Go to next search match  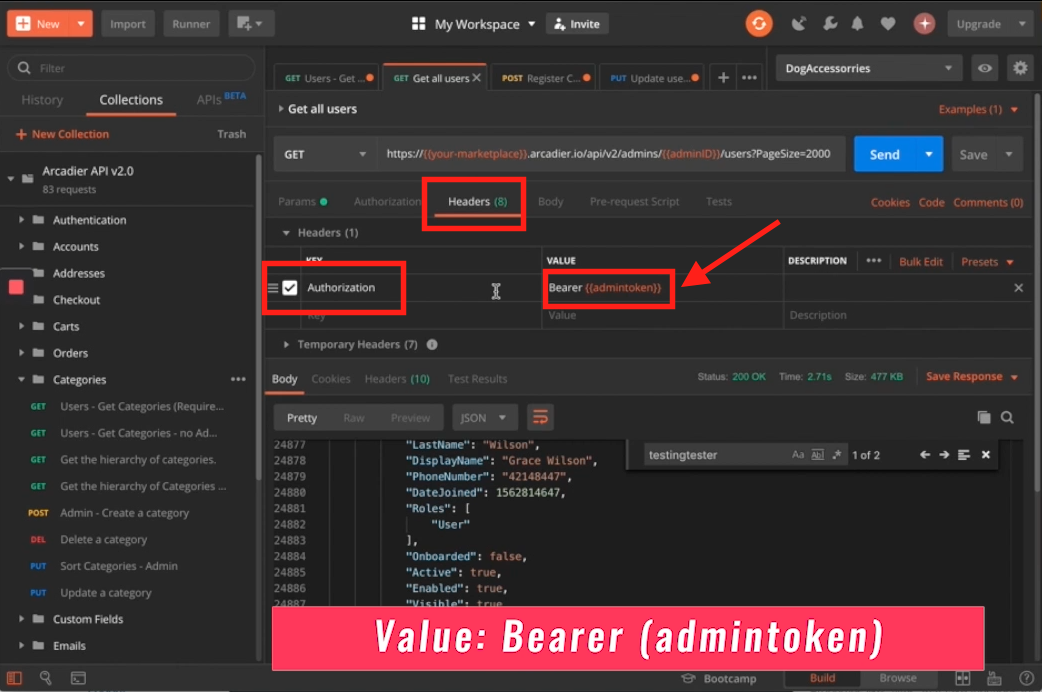944,455
